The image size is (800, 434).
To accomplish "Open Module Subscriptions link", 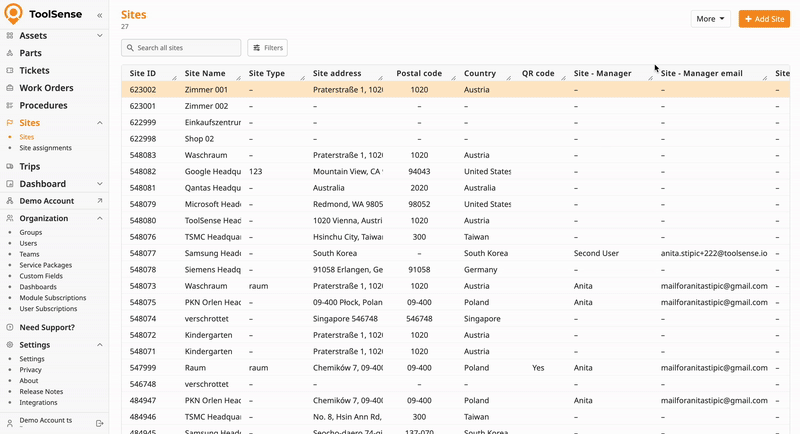I will click(53, 298).
